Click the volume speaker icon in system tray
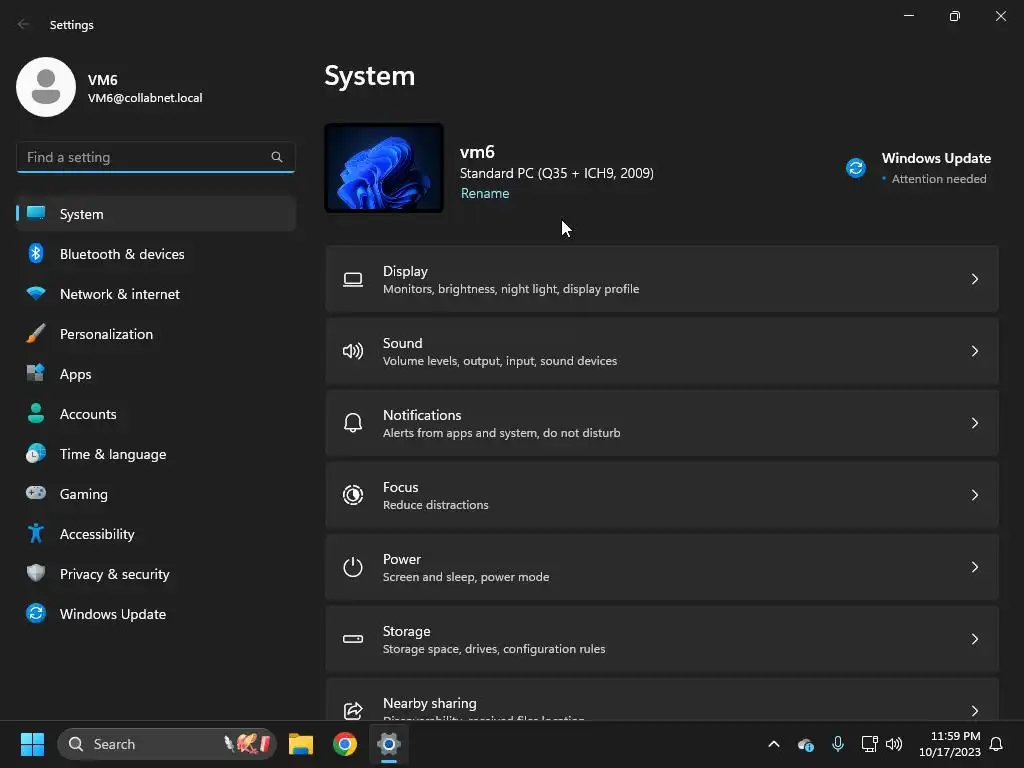Viewport: 1024px width, 768px height. point(894,744)
